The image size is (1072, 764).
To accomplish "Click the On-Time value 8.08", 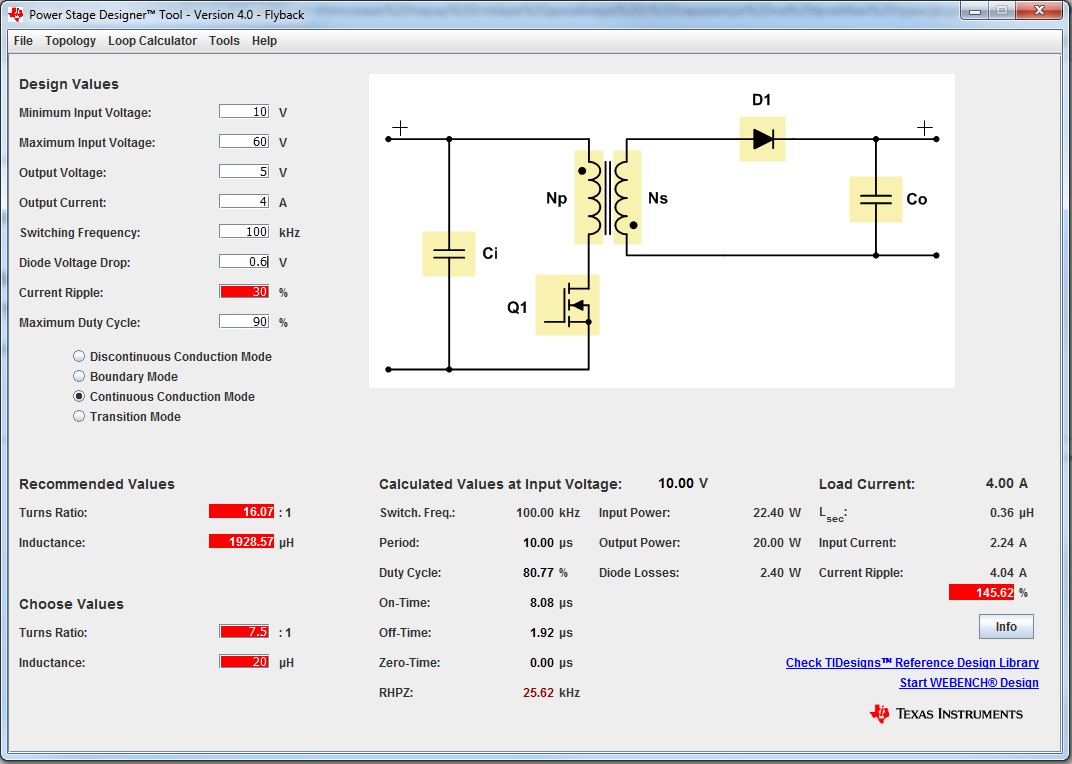I will [542, 603].
